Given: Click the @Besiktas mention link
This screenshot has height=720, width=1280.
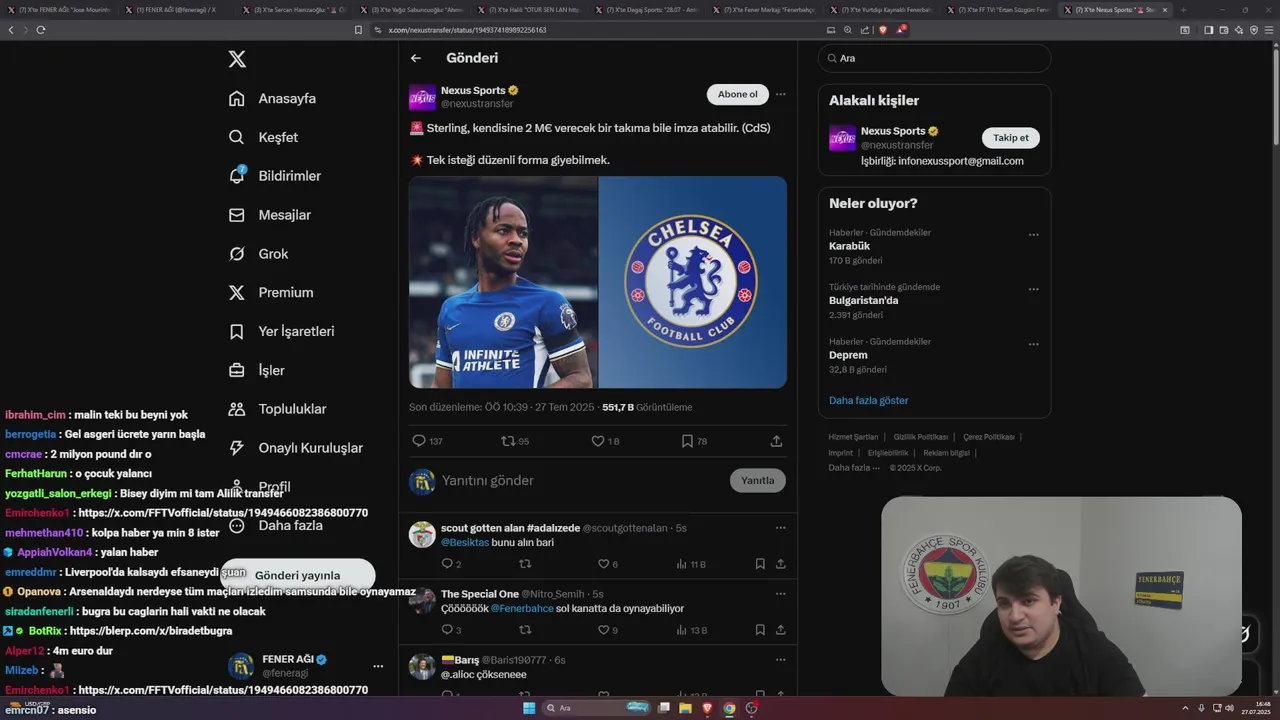Looking at the screenshot, I should click(x=465, y=543).
